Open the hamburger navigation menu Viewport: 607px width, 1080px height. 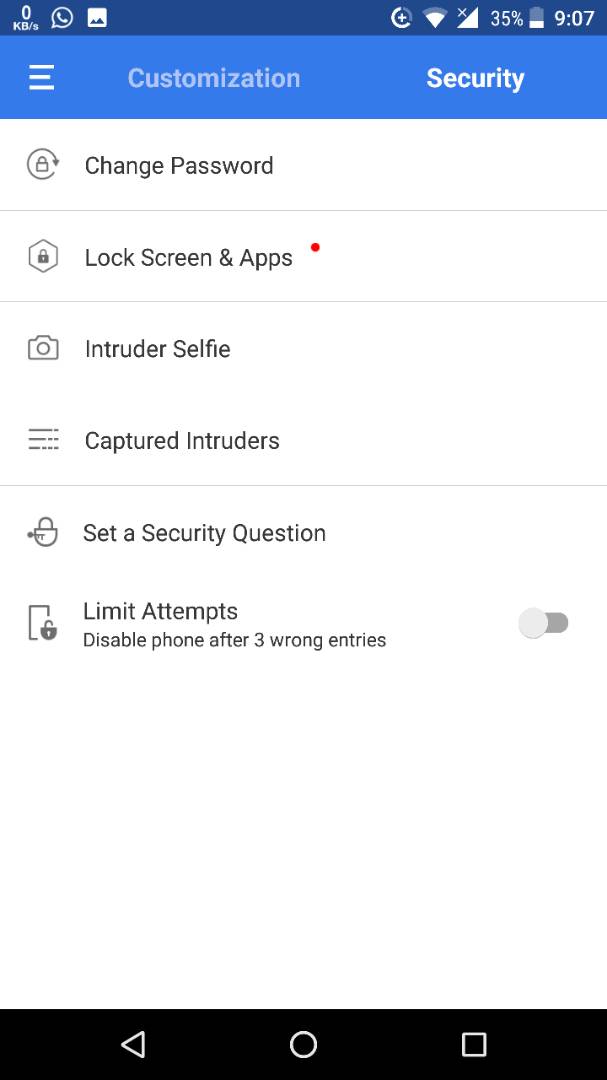click(41, 78)
